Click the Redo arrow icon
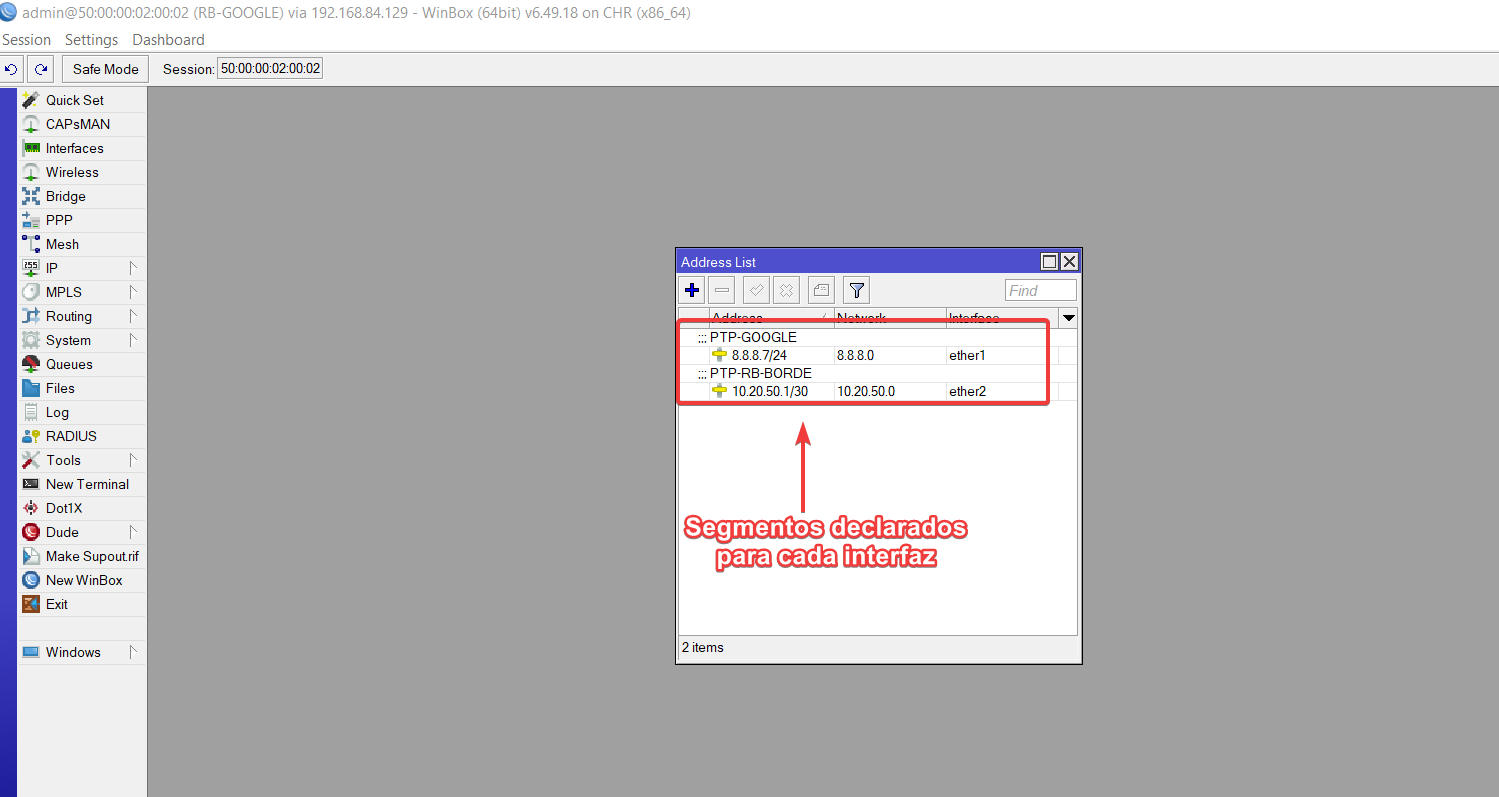Image resolution: width=1499 pixels, height=797 pixels. point(41,69)
